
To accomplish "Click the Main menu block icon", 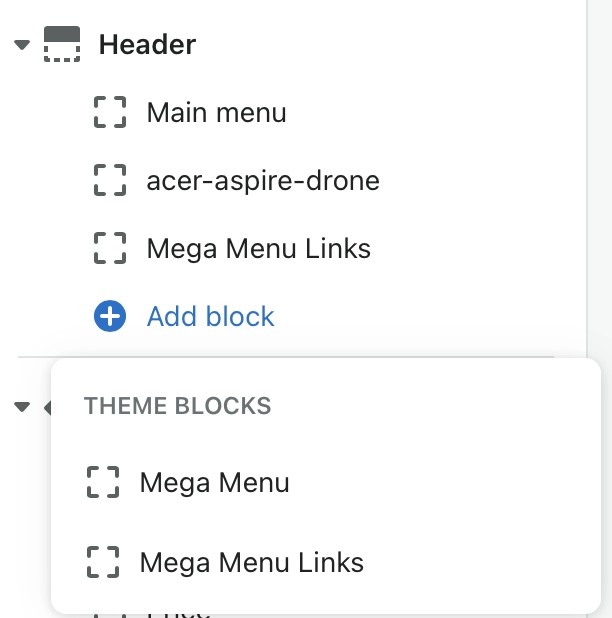I will 110,112.
